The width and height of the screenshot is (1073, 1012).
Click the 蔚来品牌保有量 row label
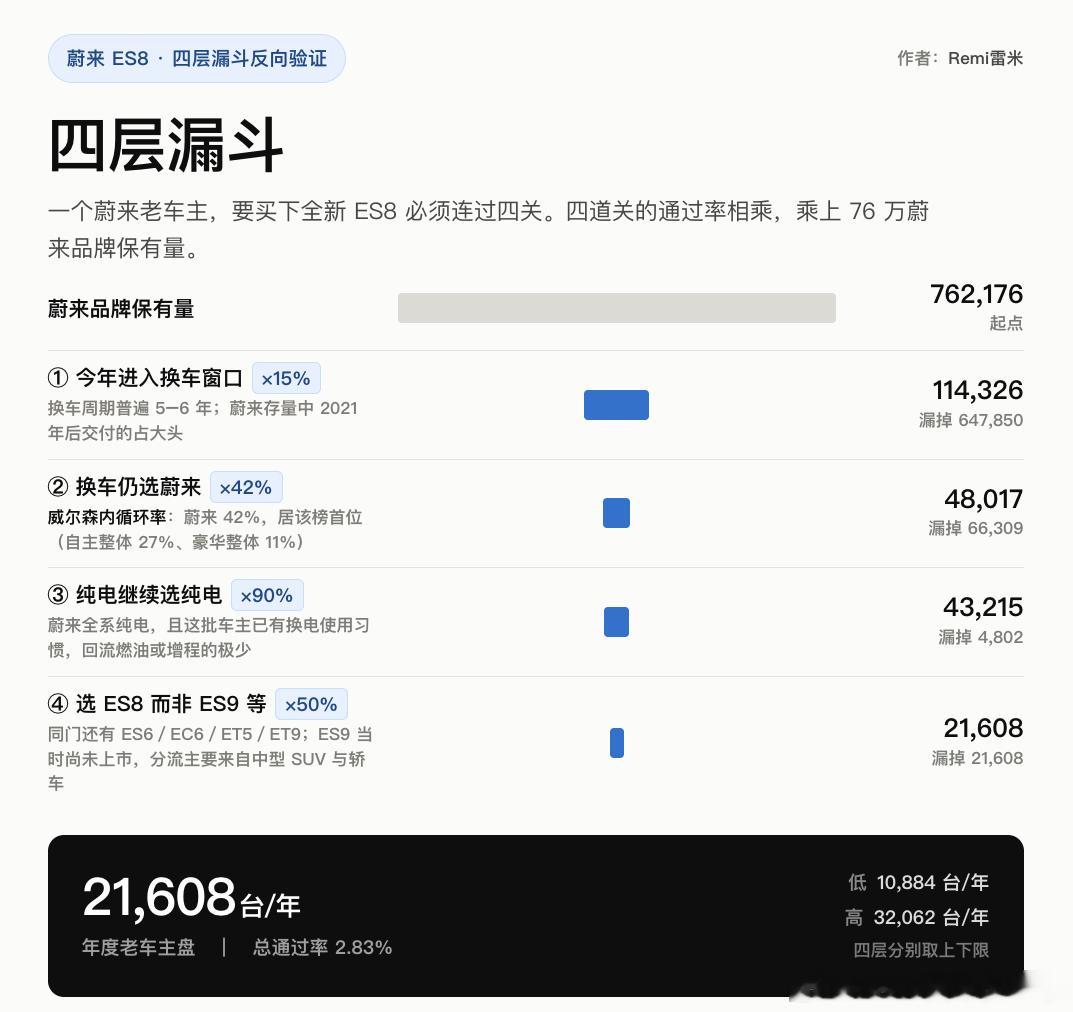(x=121, y=309)
